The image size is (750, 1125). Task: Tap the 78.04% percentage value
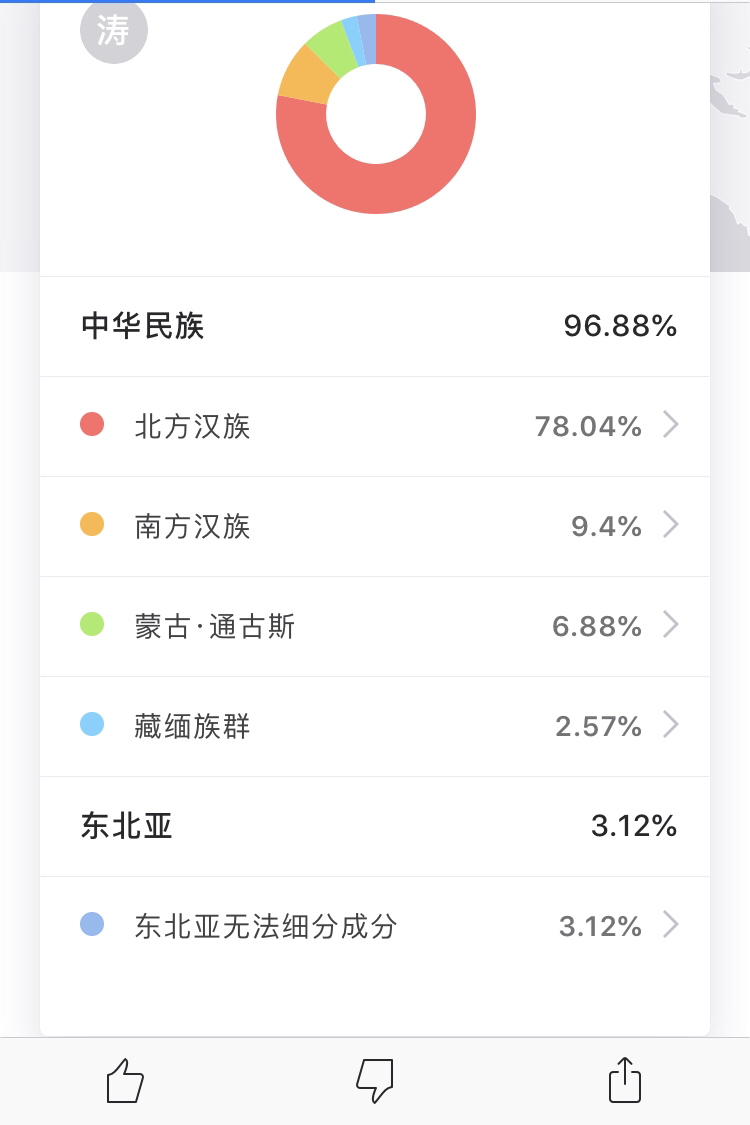click(x=588, y=426)
